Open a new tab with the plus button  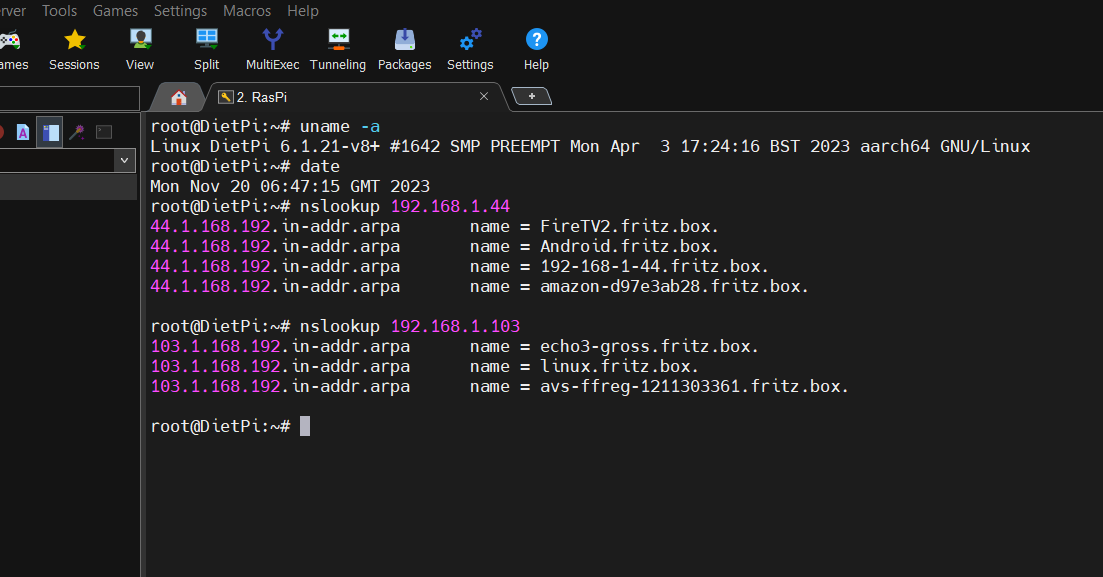pyautogui.click(x=531, y=96)
